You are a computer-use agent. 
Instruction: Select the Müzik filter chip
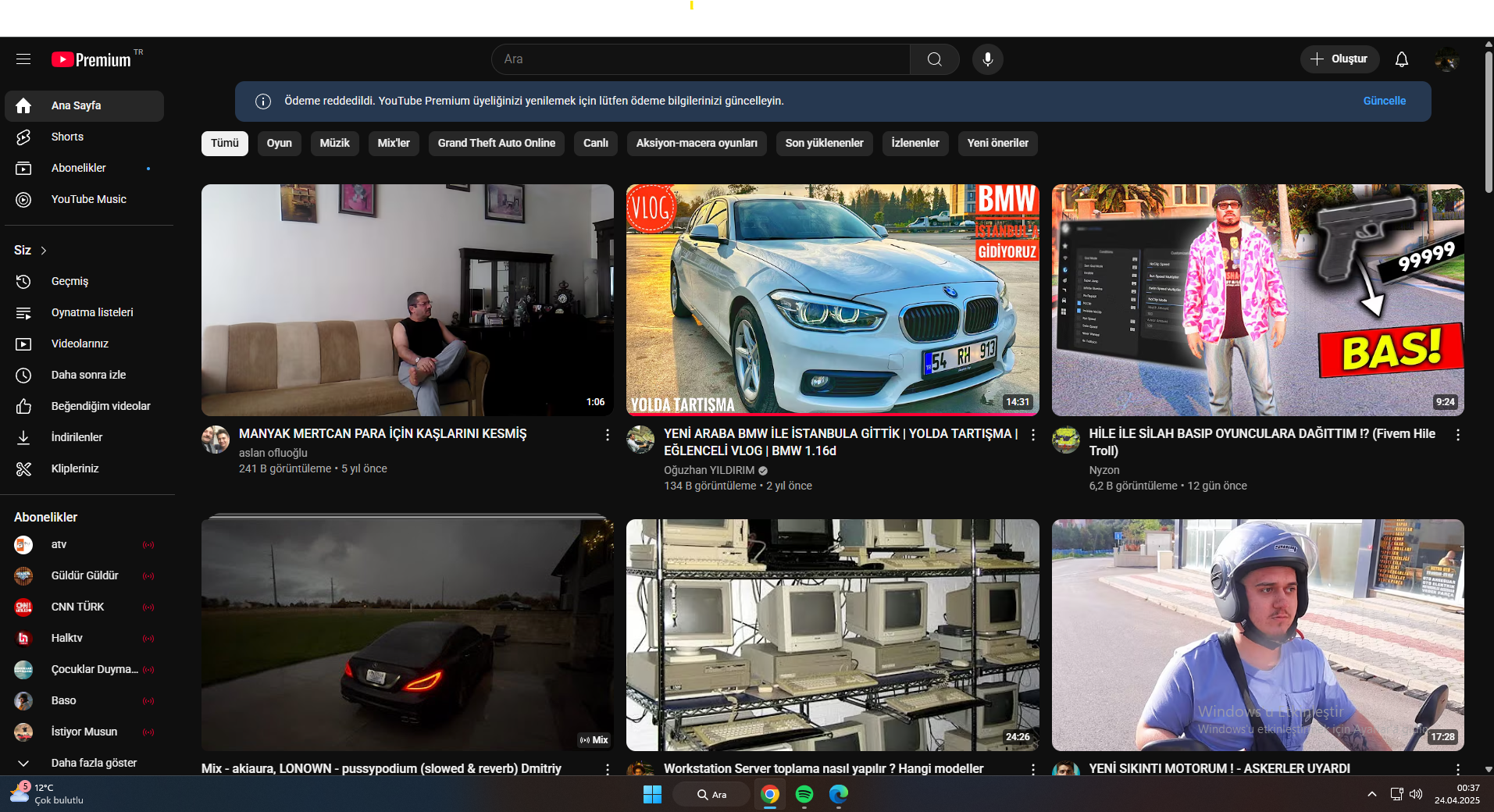[x=335, y=143]
